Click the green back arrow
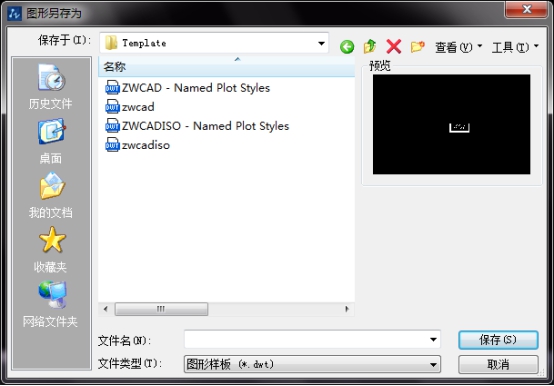Viewport: 554px width, 386px height. tap(347, 47)
